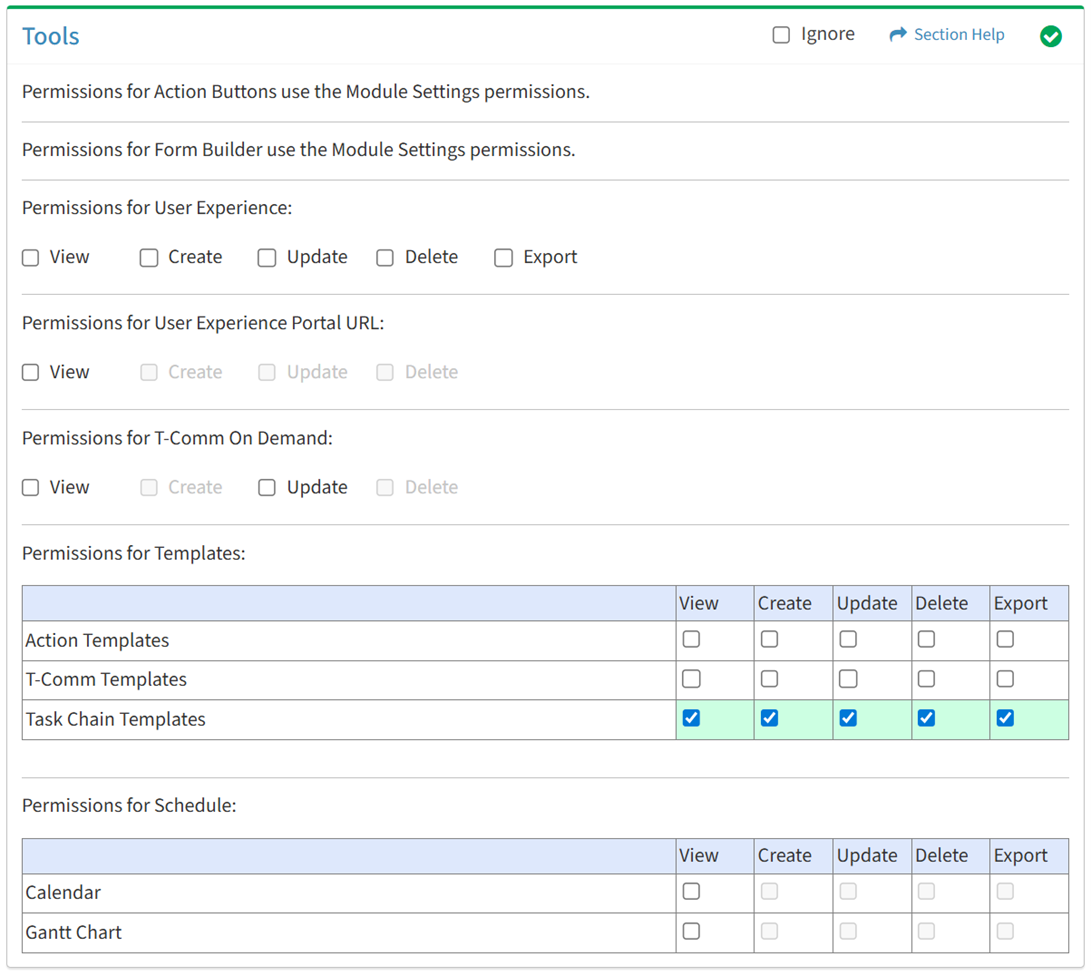Click the Section Help arrow icon
Screen dimensions: 1091x976
897,35
